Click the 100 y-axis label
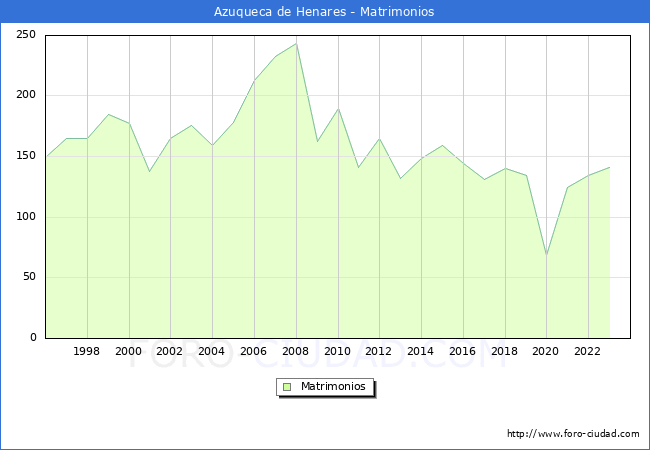This screenshot has height=450, width=650. [x=26, y=216]
